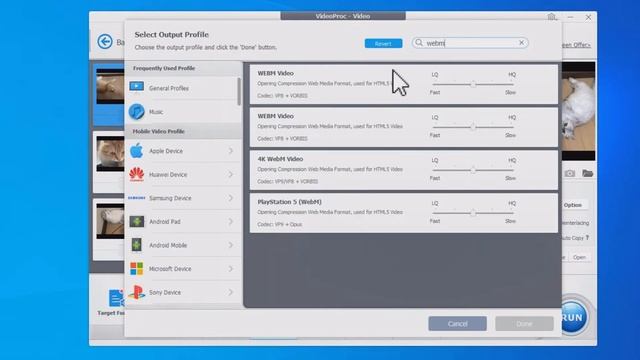Screen dimensions: 640x360
Task: Adjust first WEBM Video quality slider
Action: click(x=473, y=84)
